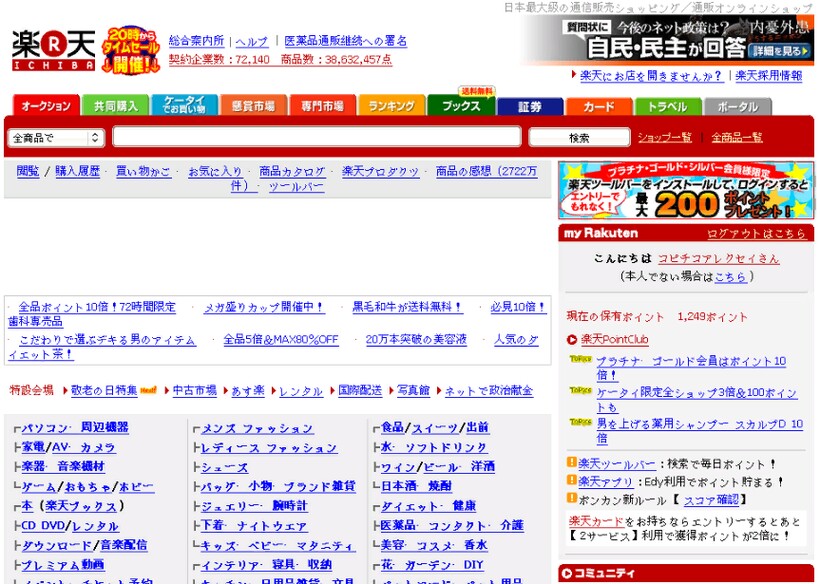
Task: Switch to the 懸賞市場 tab
Action: point(254,106)
